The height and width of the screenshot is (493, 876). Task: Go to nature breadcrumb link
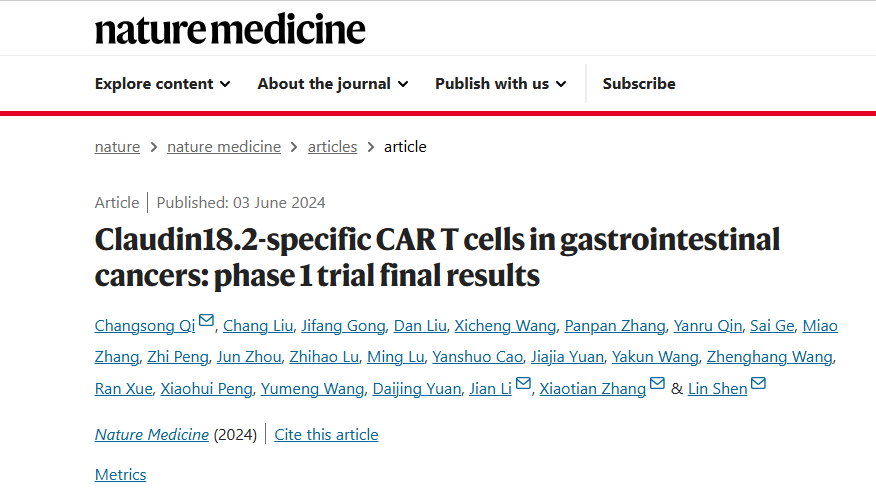point(117,146)
